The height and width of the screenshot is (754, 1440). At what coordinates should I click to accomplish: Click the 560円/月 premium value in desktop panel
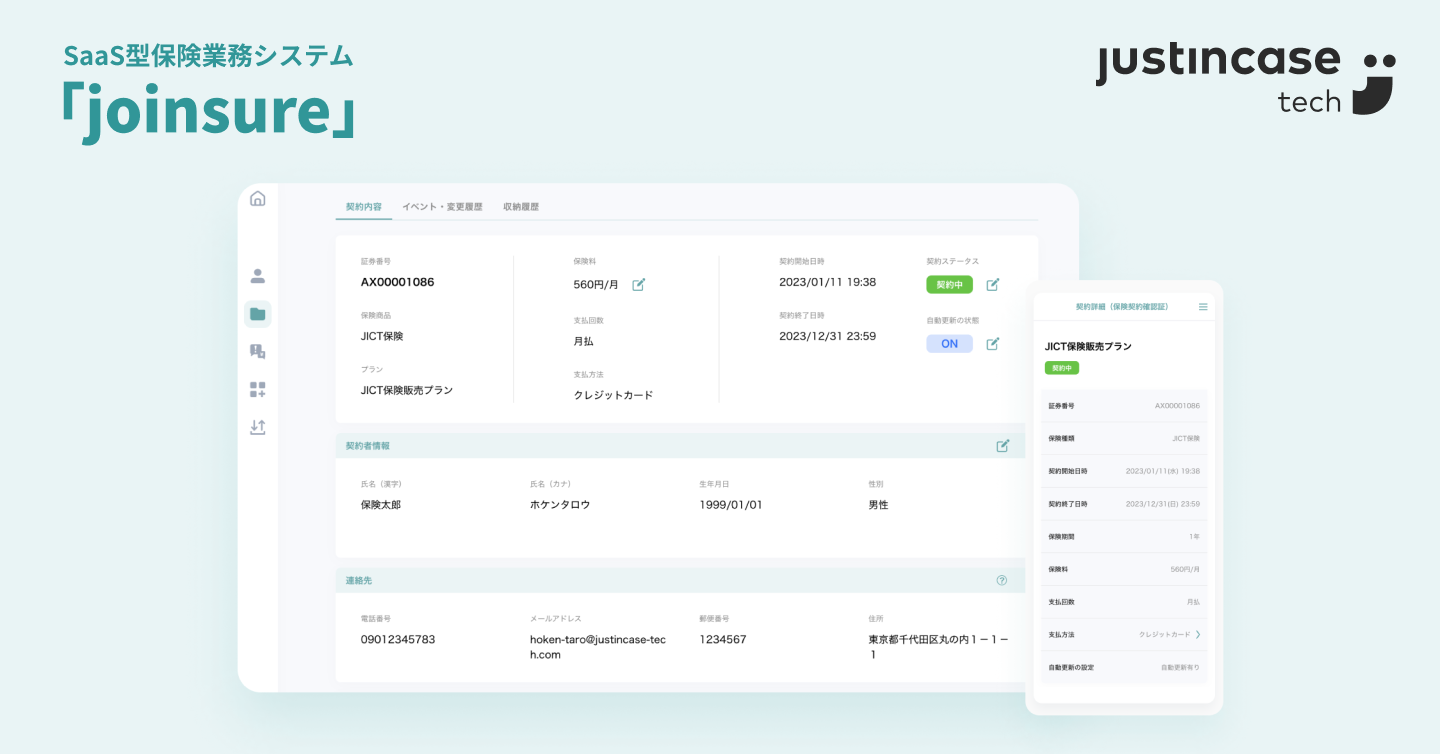coord(596,284)
